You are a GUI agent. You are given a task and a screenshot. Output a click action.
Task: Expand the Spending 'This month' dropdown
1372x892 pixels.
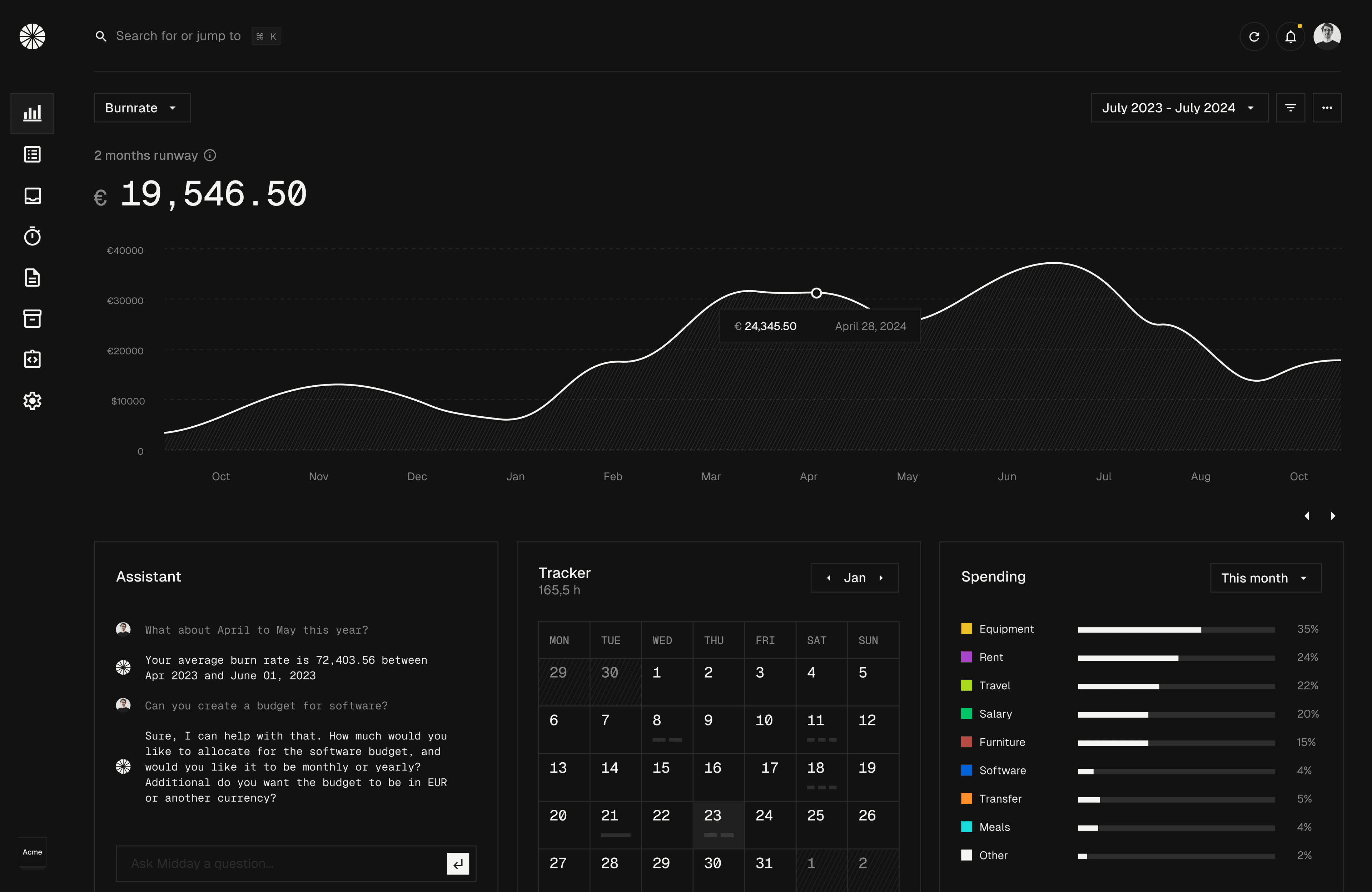[x=1265, y=578]
